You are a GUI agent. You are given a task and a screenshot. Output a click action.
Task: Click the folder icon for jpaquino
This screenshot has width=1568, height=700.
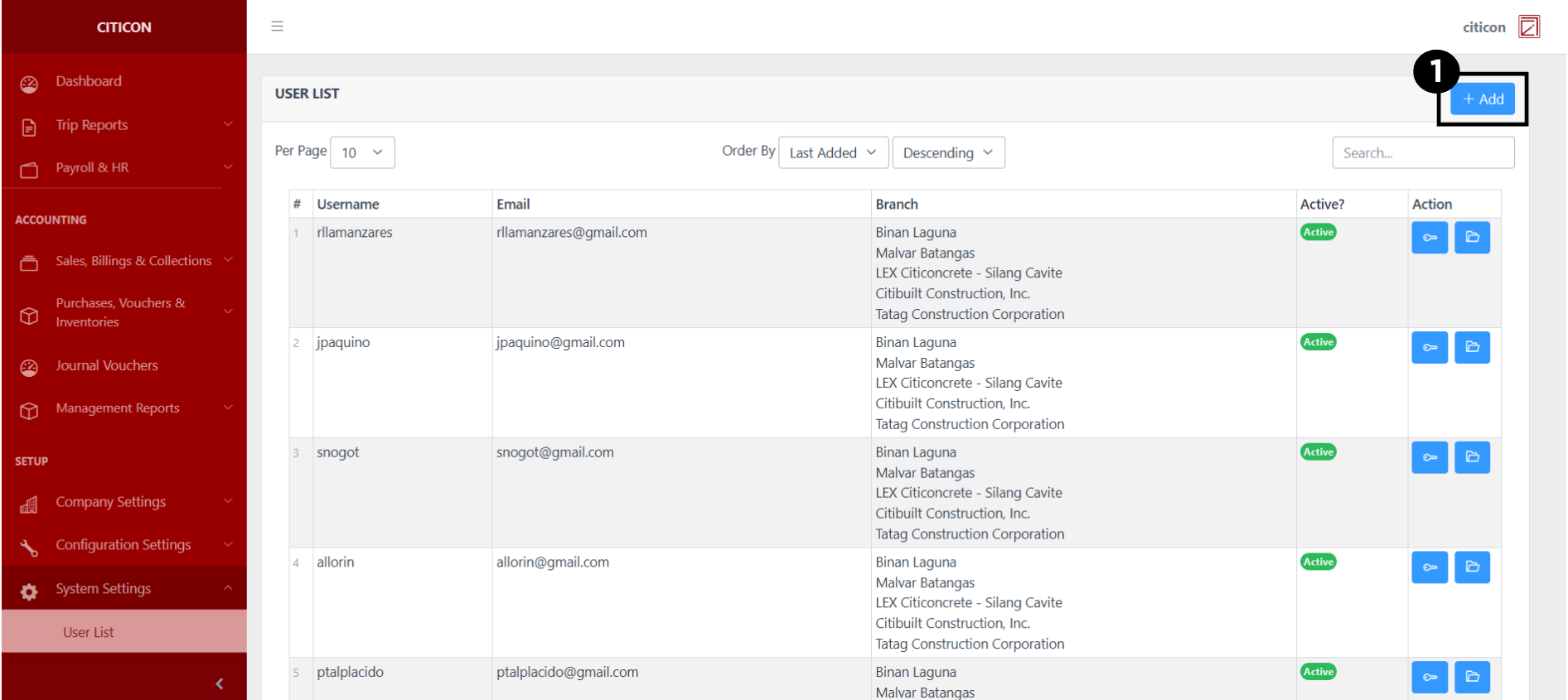[1472, 348]
